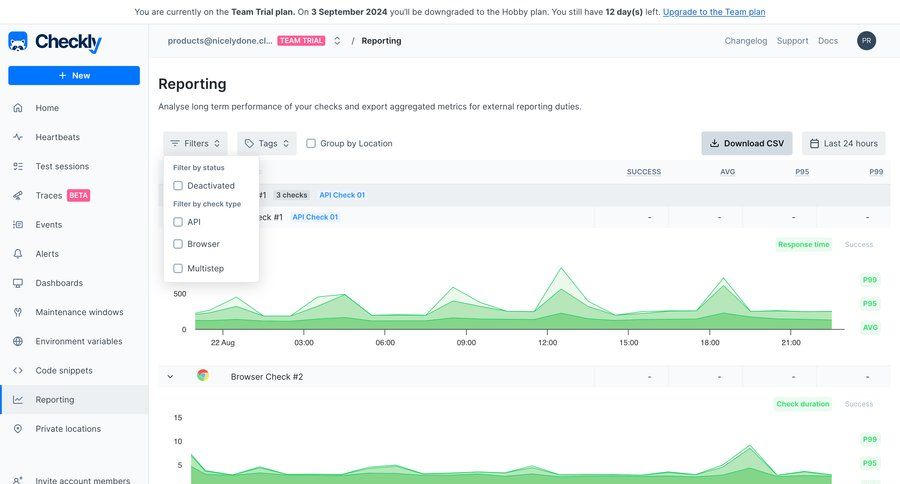
Task: Enable the Browser check type filter
Action: tap(178, 244)
